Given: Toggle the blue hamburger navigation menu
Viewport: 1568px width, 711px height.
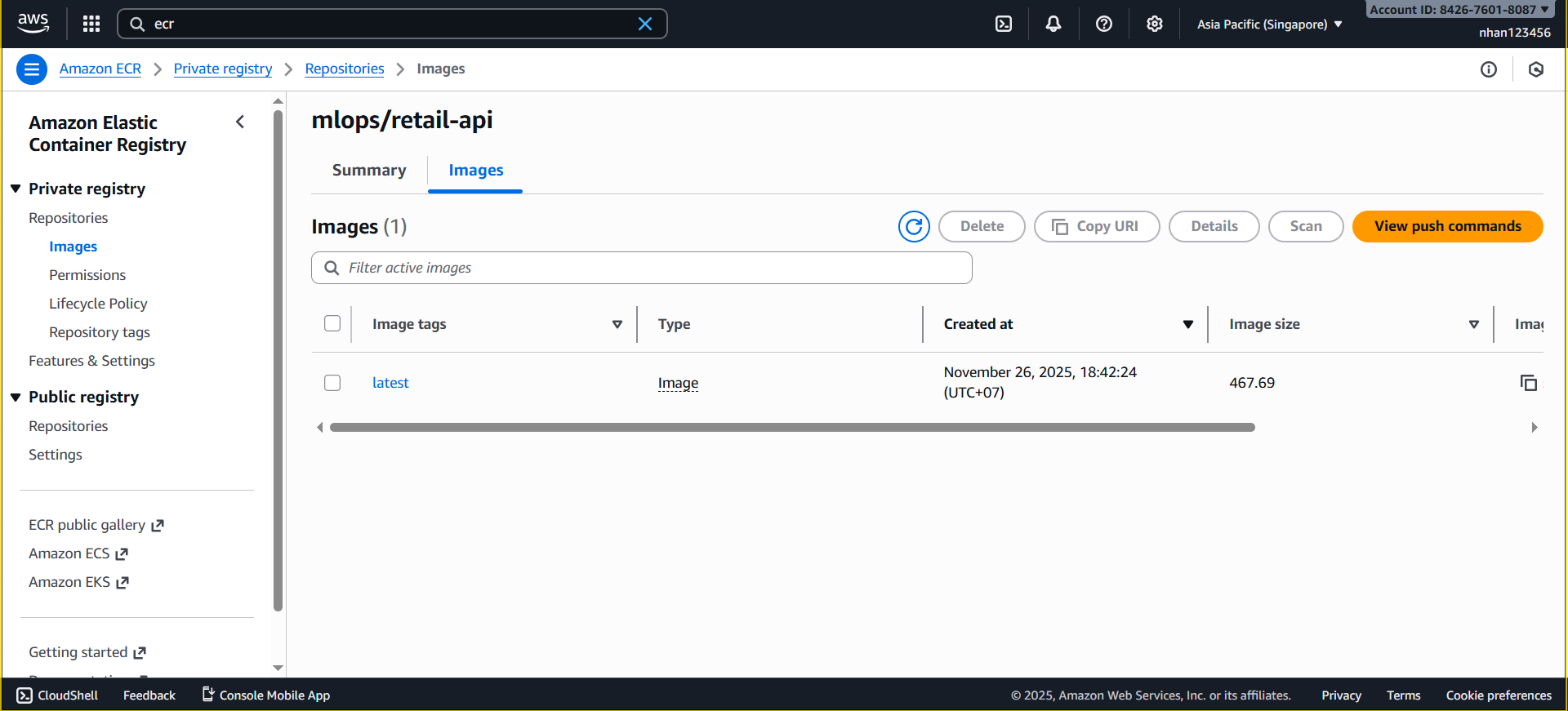Looking at the screenshot, I should 31,69.
